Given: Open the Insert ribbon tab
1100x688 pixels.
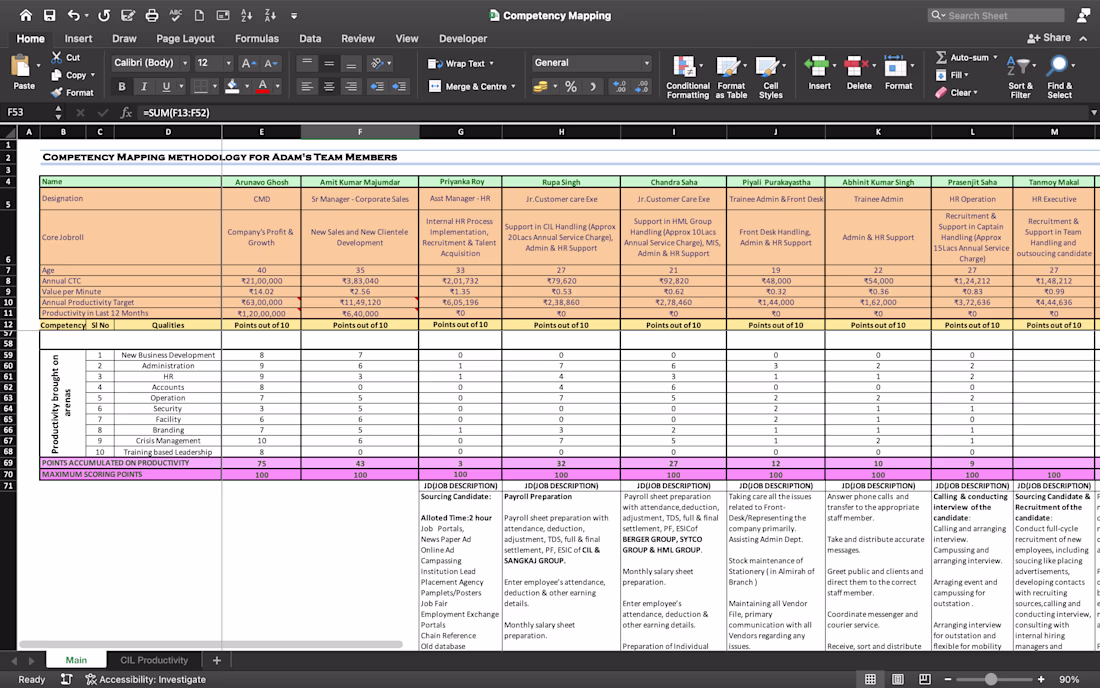Looking at the screenshot, I should tap(78, 39).
